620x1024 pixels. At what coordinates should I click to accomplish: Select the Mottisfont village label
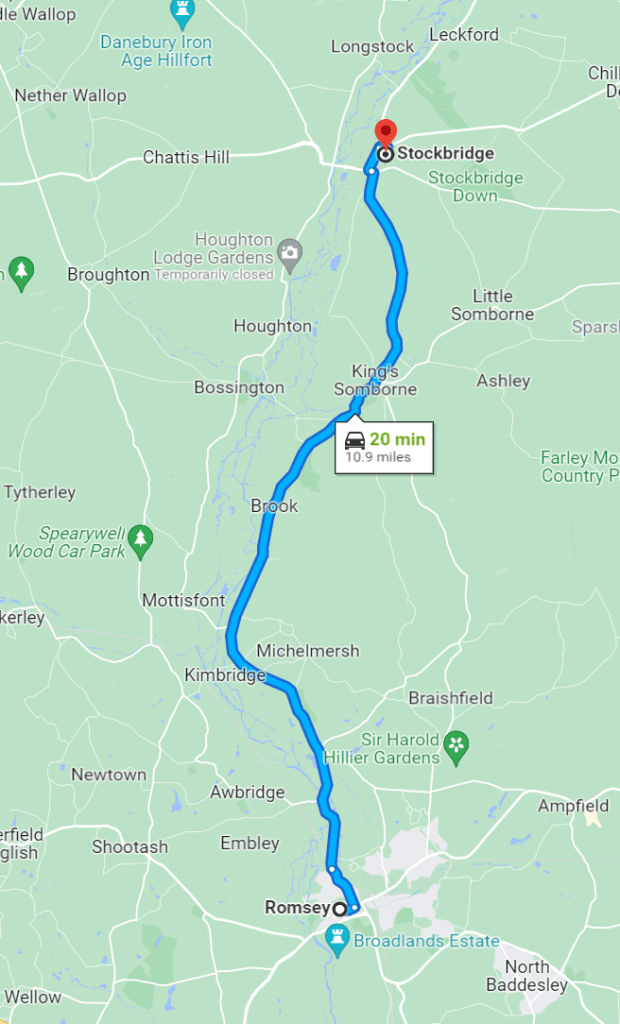click(x=184, y=600)
